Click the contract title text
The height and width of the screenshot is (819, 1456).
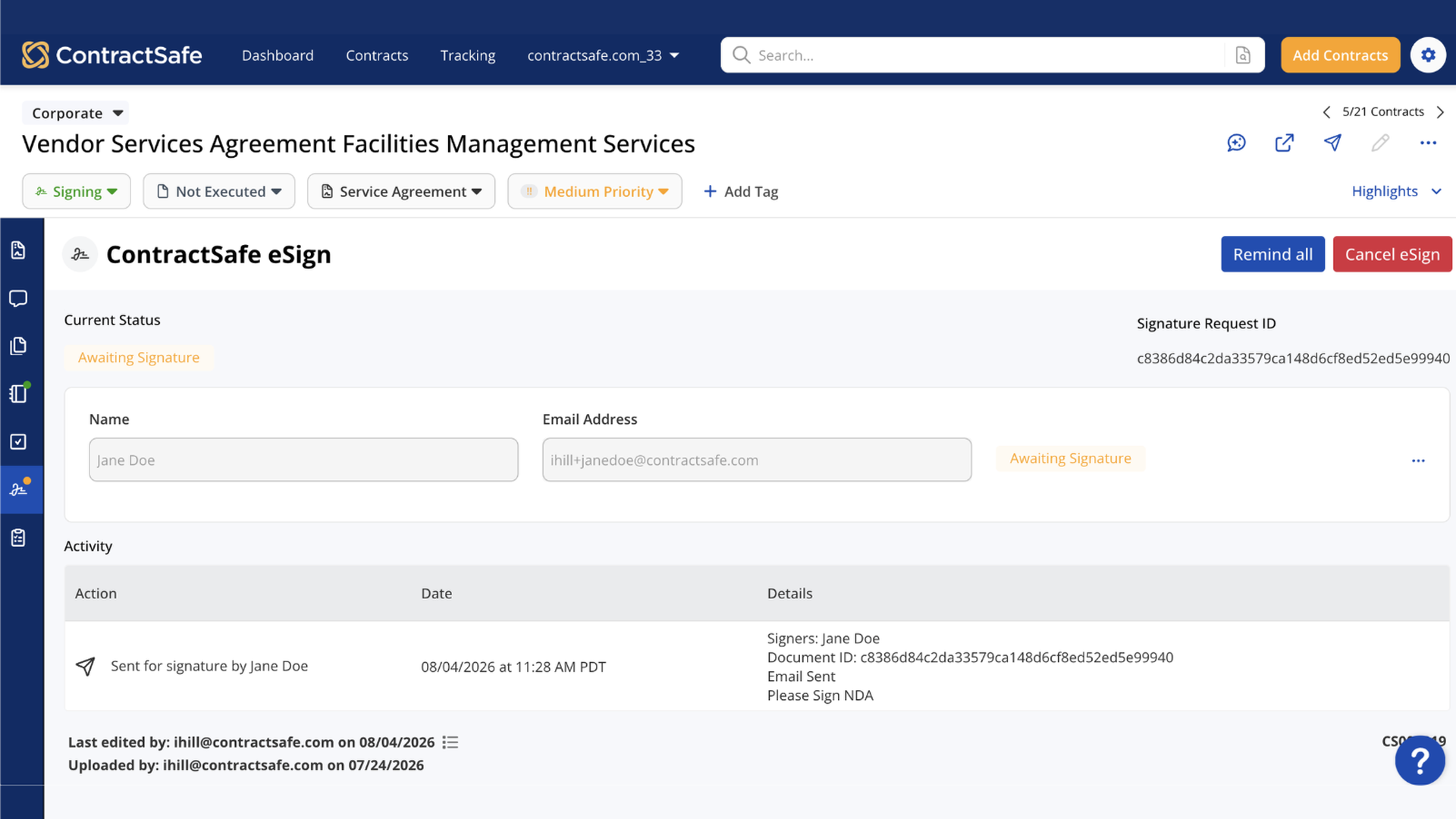pos(359,144)
